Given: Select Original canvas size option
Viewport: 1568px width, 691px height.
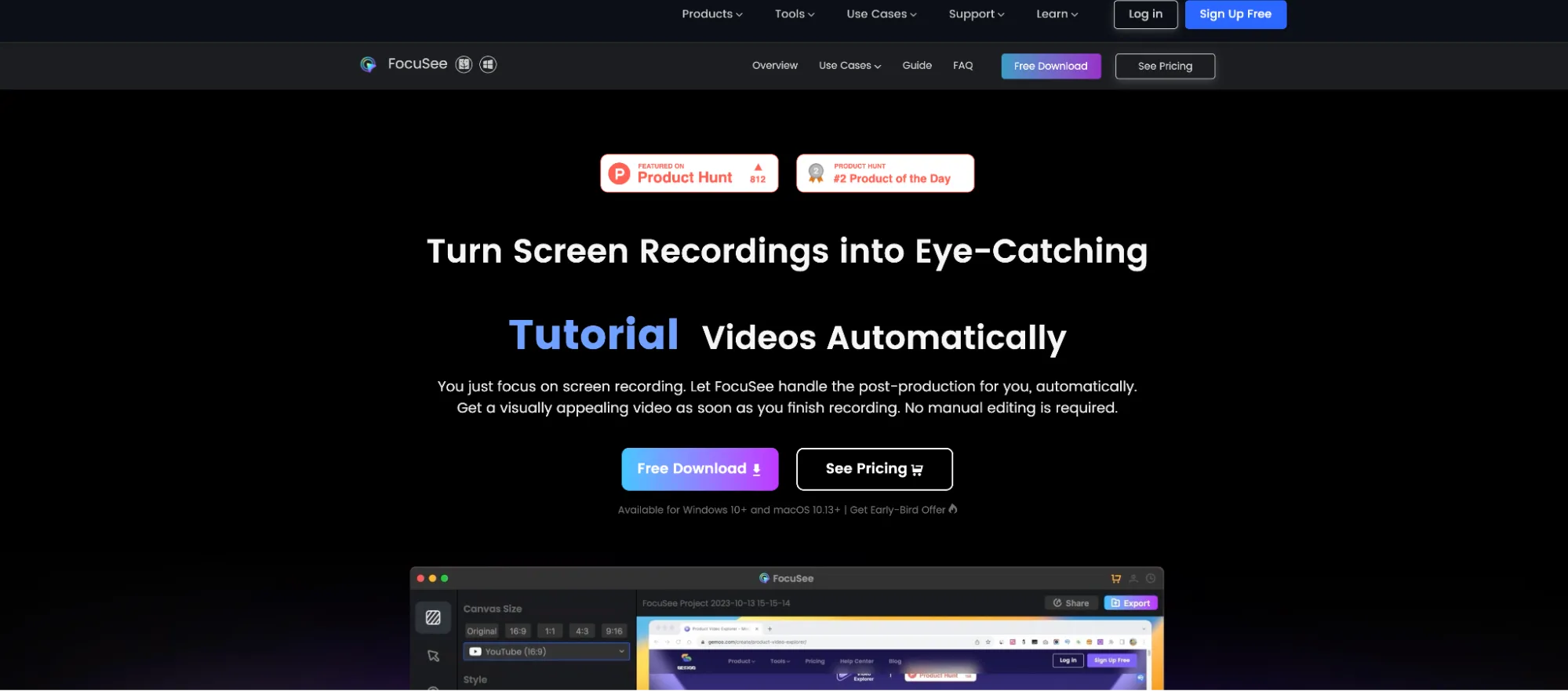Looking at the screenshot, I should 482,631.
